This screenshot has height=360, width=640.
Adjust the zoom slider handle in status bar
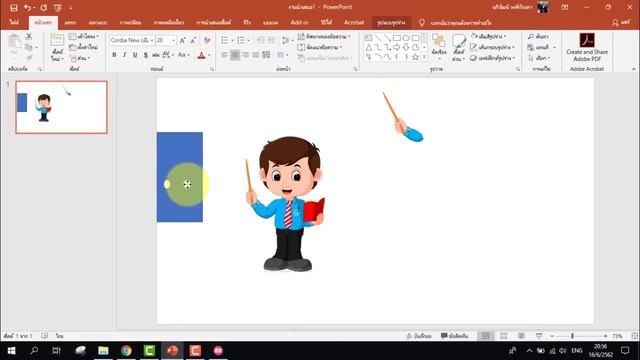coord(572,336)
